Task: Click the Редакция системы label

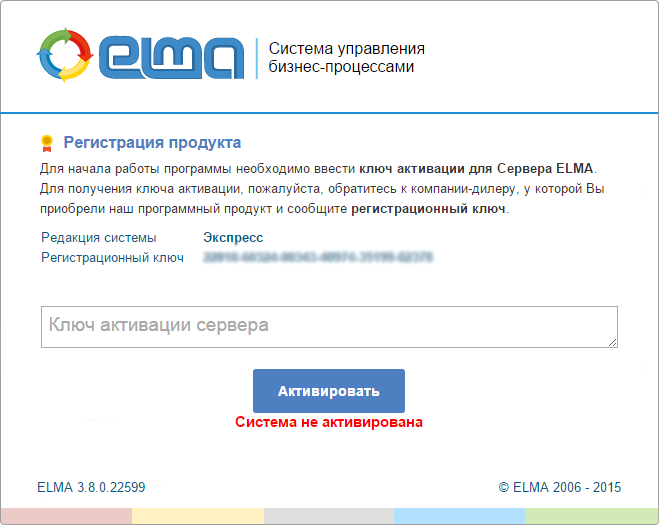Action: [x=99, y=237]
